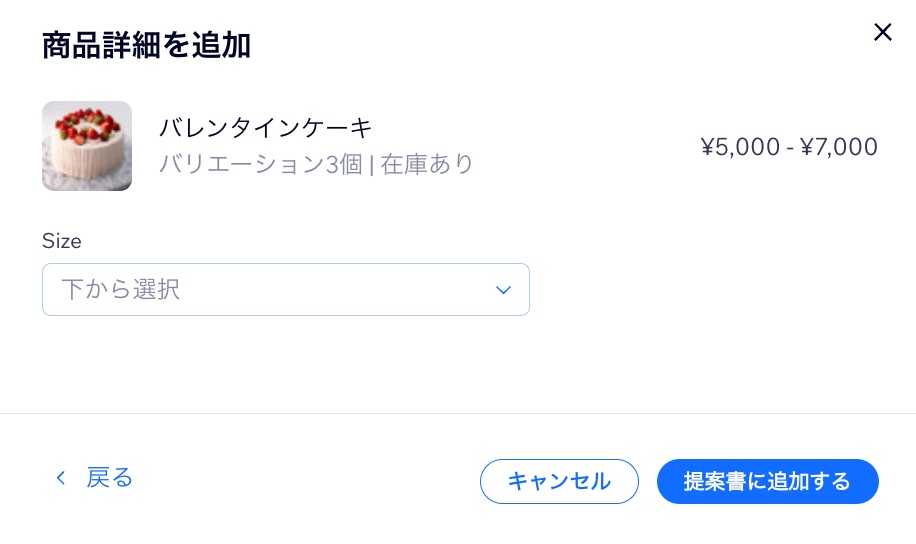Click the バレンタインケーキ cake thumbnail
The width and height of the screenshot is (916, 544).
pos(87,146)
